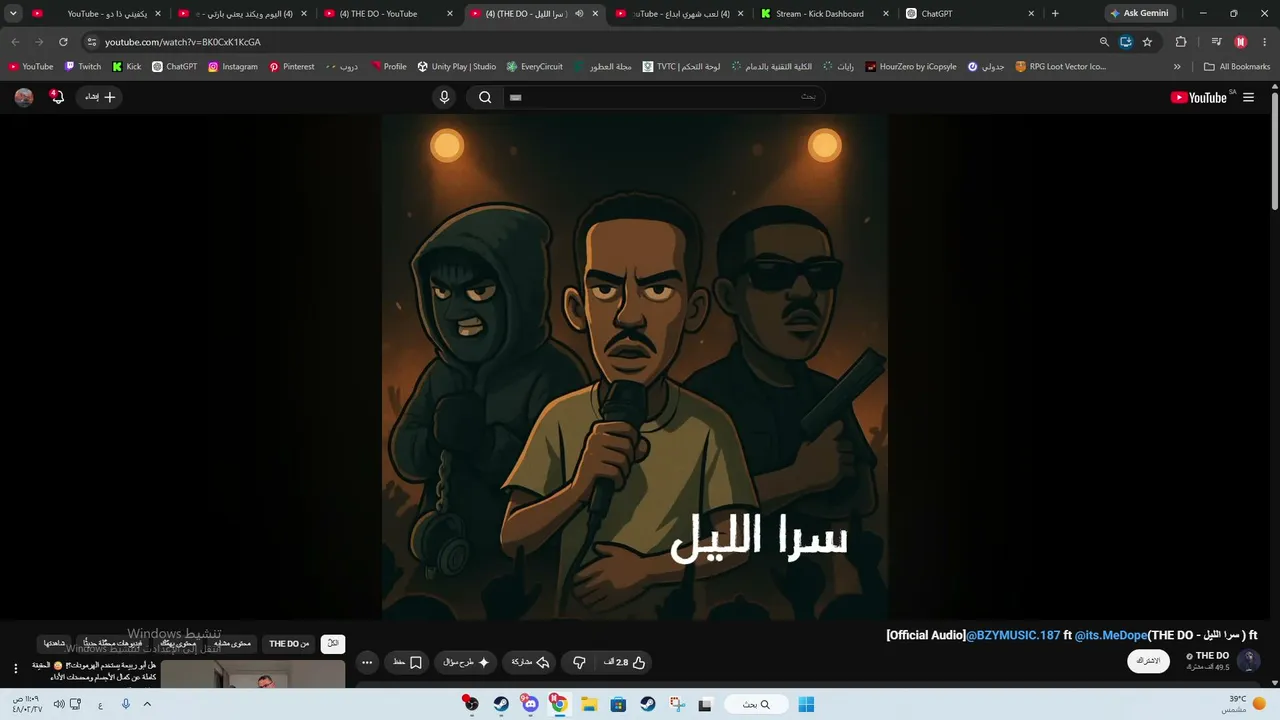Open options menu for the suggested video
This screenshot has height=720, width=1280.
pyautogui.click(x=15, y=668)
